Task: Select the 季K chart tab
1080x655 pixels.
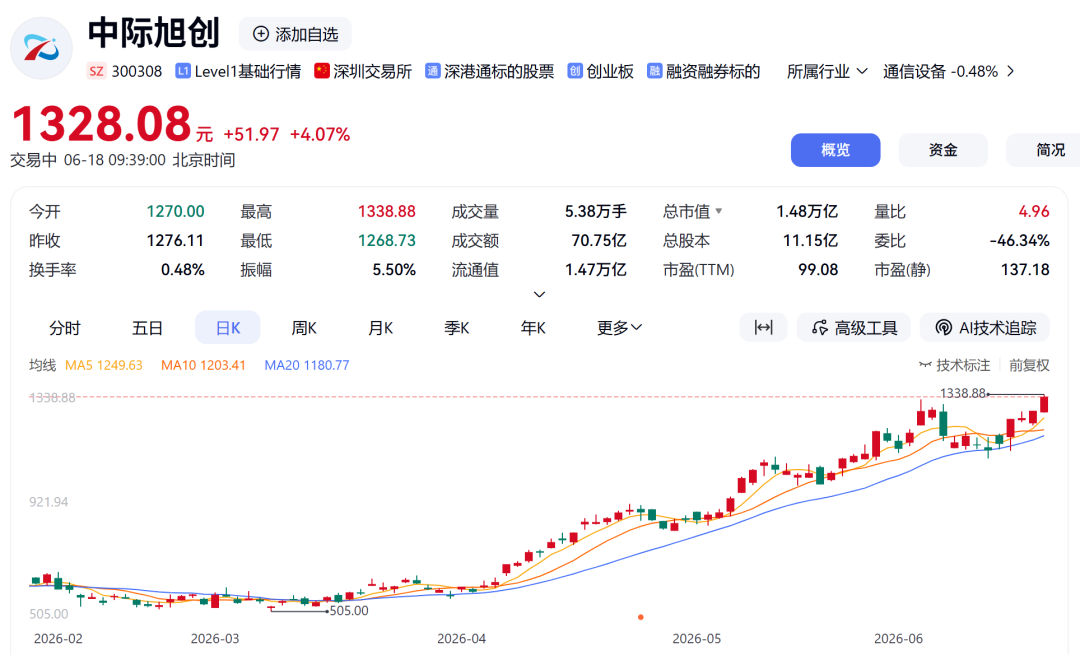Action: pos(456,328)
